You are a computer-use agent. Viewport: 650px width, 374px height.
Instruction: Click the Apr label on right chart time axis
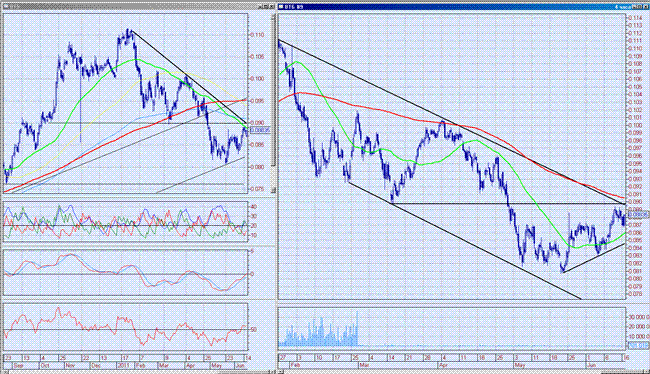[x=443, y=366]
